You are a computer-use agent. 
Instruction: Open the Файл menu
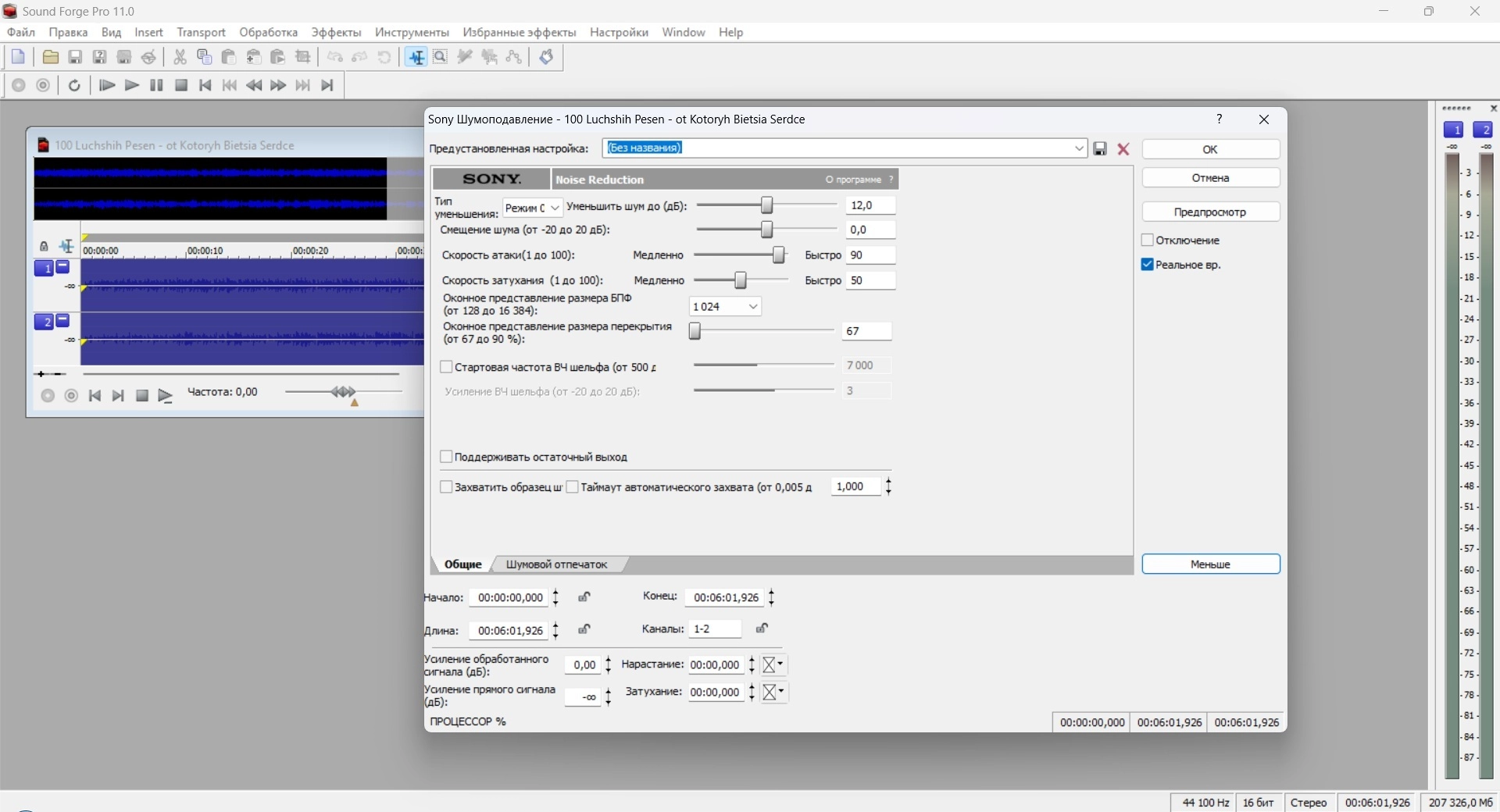coord(21,32)
